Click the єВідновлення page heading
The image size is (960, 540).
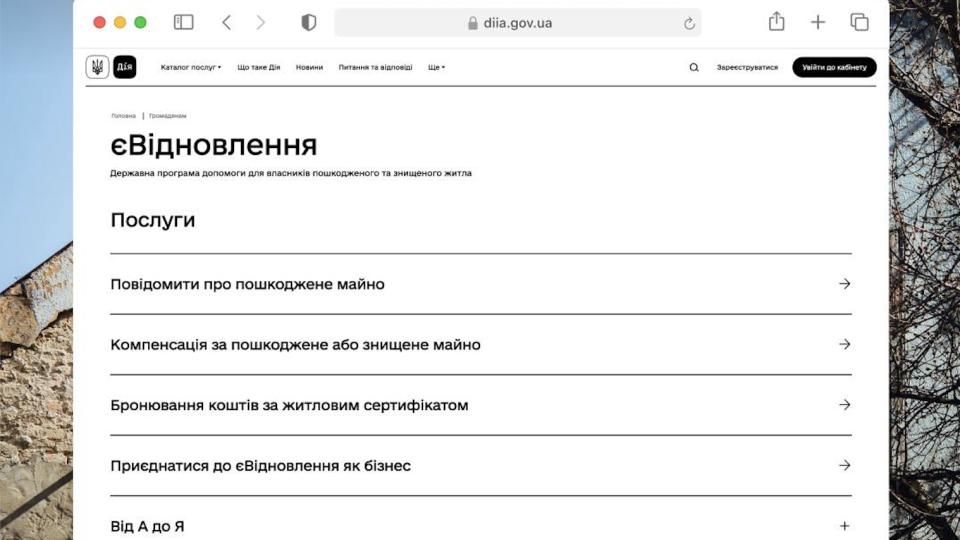point(214,145)
